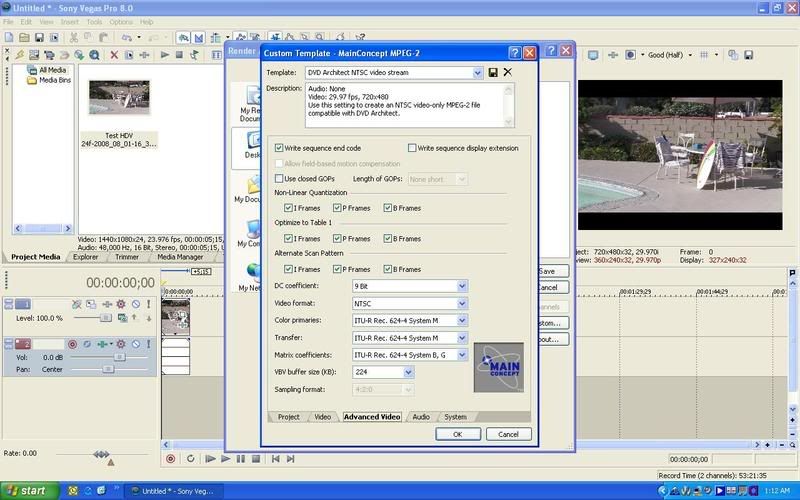Click Cancel in Custom Template dialog

[508, 434]
